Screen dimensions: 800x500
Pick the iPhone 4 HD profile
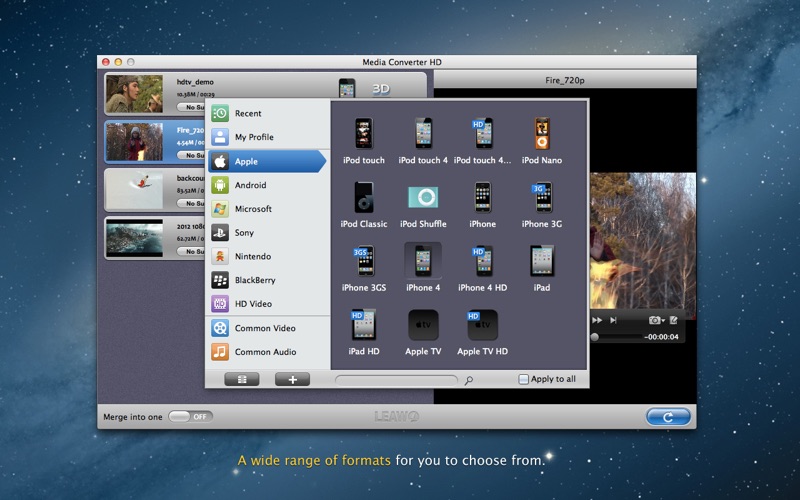pyautogui.click(x=482, y=268)
